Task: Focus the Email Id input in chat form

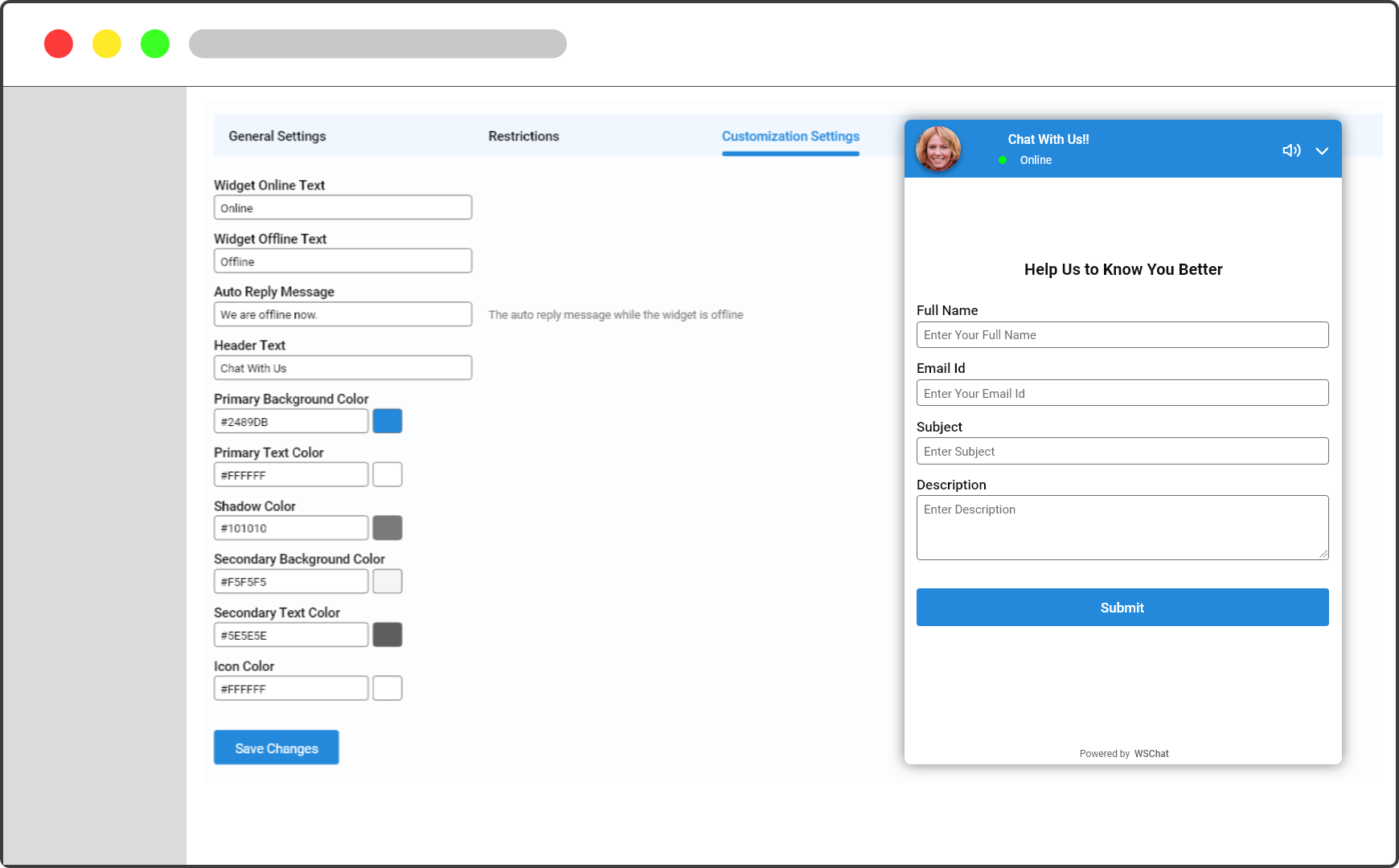Action: pyautogui.click(x=1122, y=393)
